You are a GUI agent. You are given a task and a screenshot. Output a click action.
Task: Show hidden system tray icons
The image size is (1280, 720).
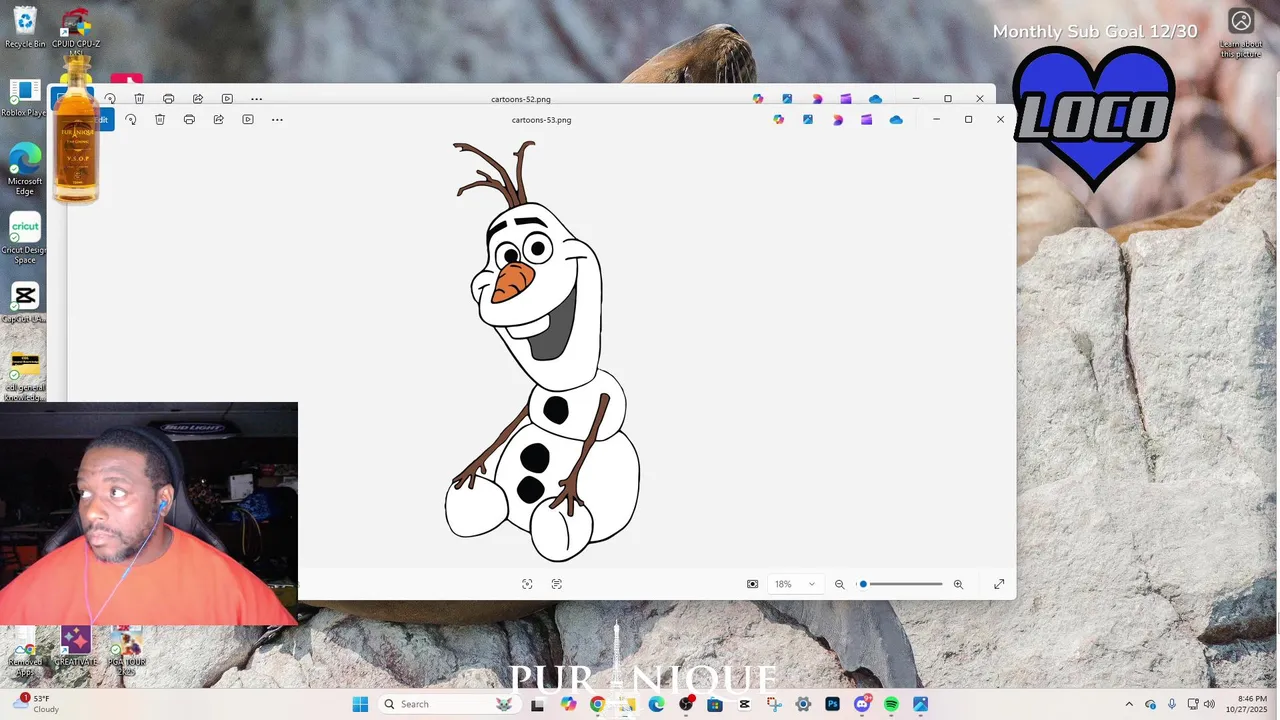click(x=1129, y=704)
